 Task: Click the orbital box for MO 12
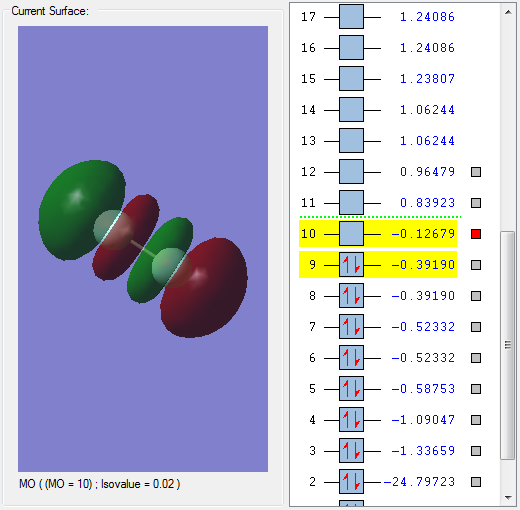click(351, 172)
